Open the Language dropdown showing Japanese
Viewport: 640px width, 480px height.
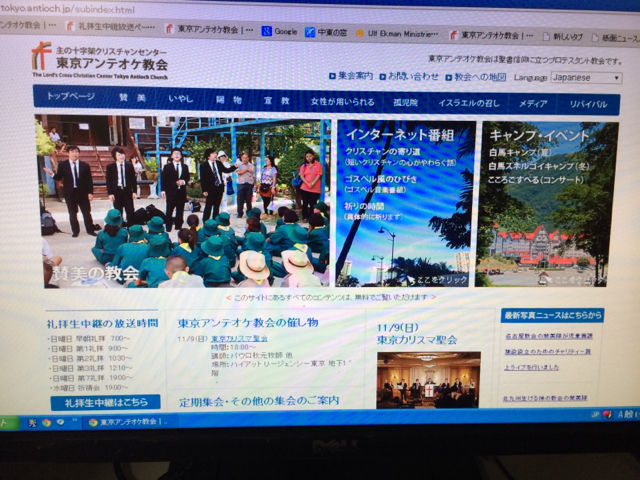tap(585, 77)
